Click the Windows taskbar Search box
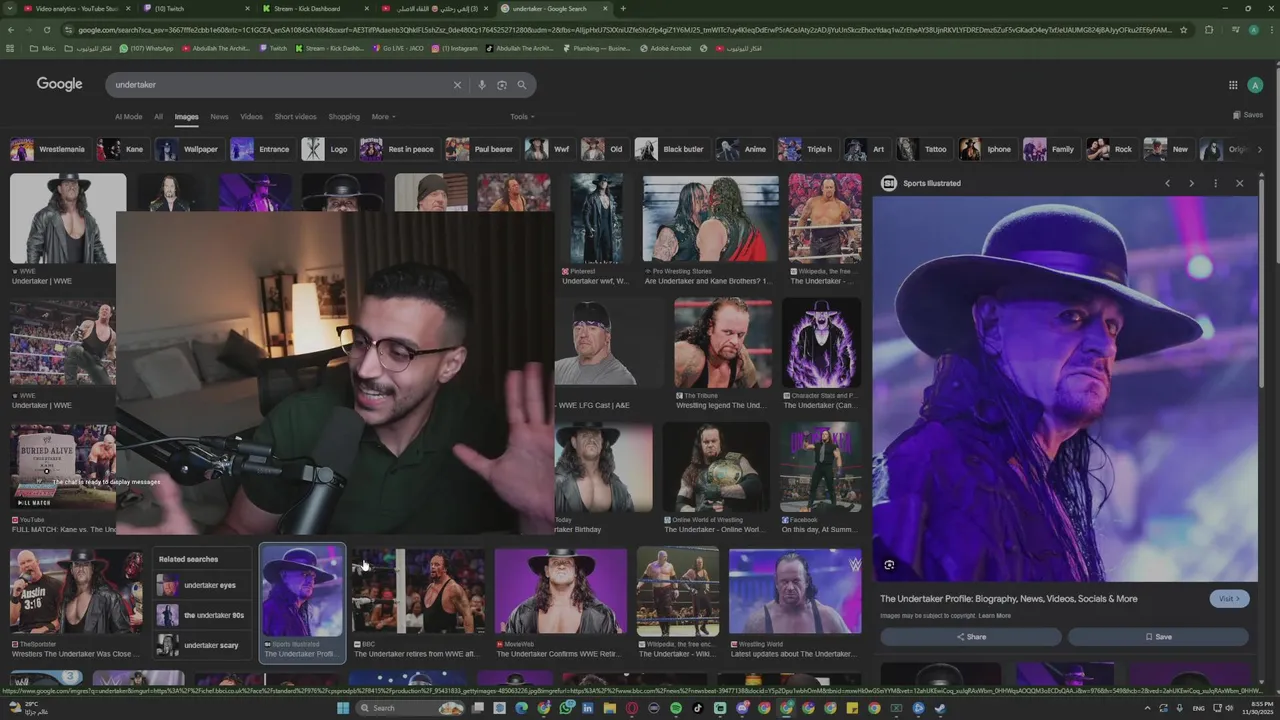Image resolution: width=1280 pixels, height=720 pixels. 408,708
